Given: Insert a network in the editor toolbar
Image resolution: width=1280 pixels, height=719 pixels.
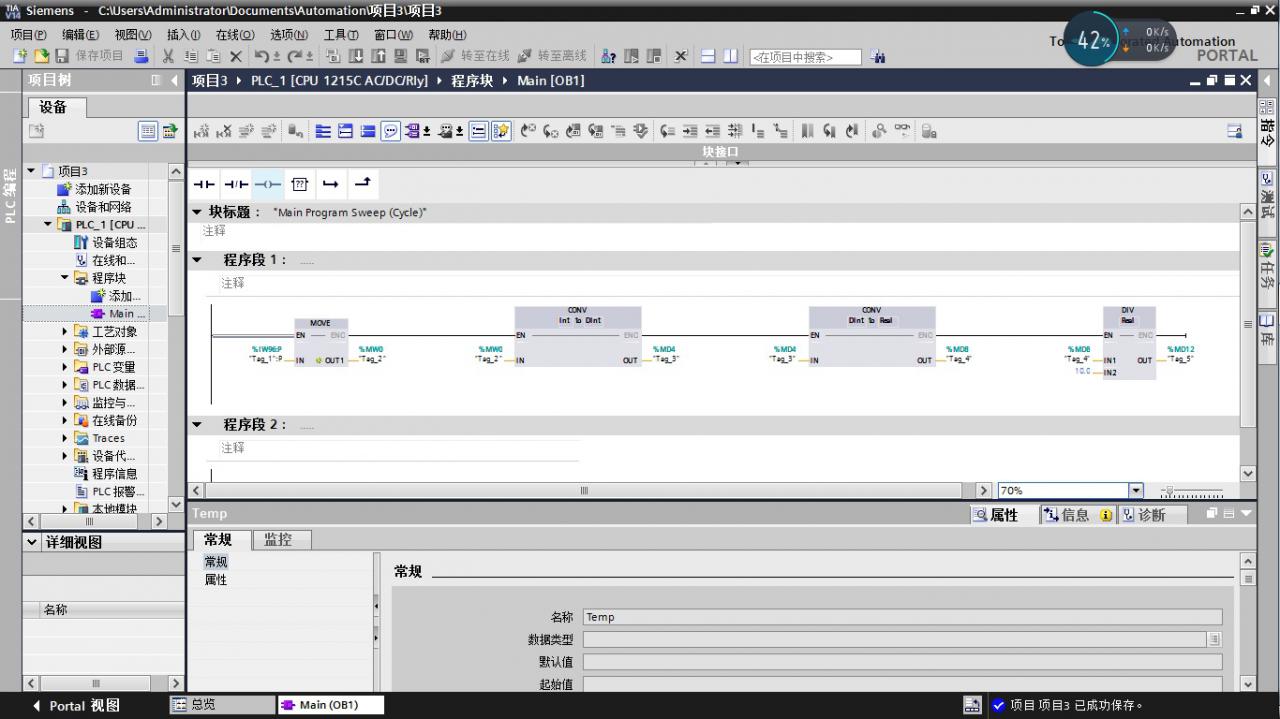Looking at the screenshot, I should [200, 131].
